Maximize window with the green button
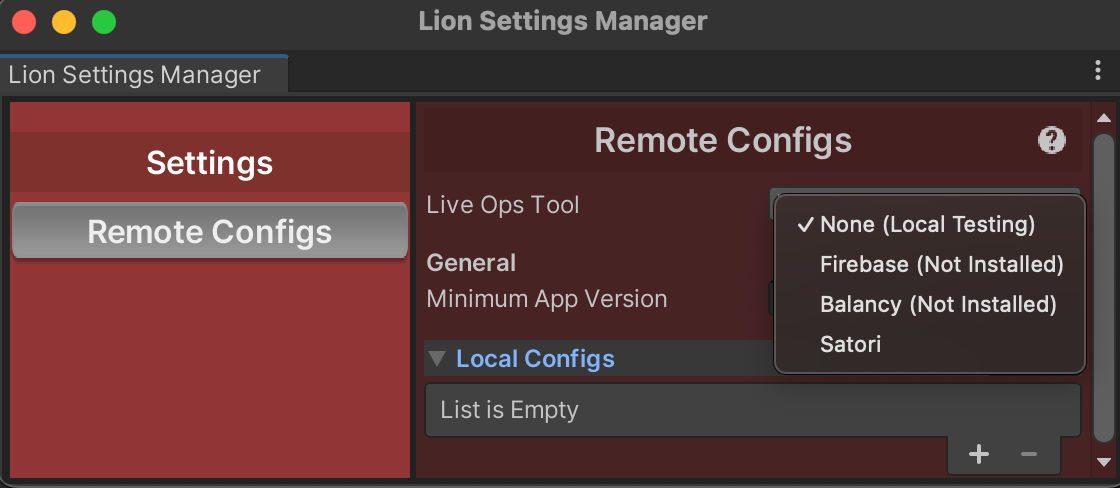 click(x=104, y=21)
